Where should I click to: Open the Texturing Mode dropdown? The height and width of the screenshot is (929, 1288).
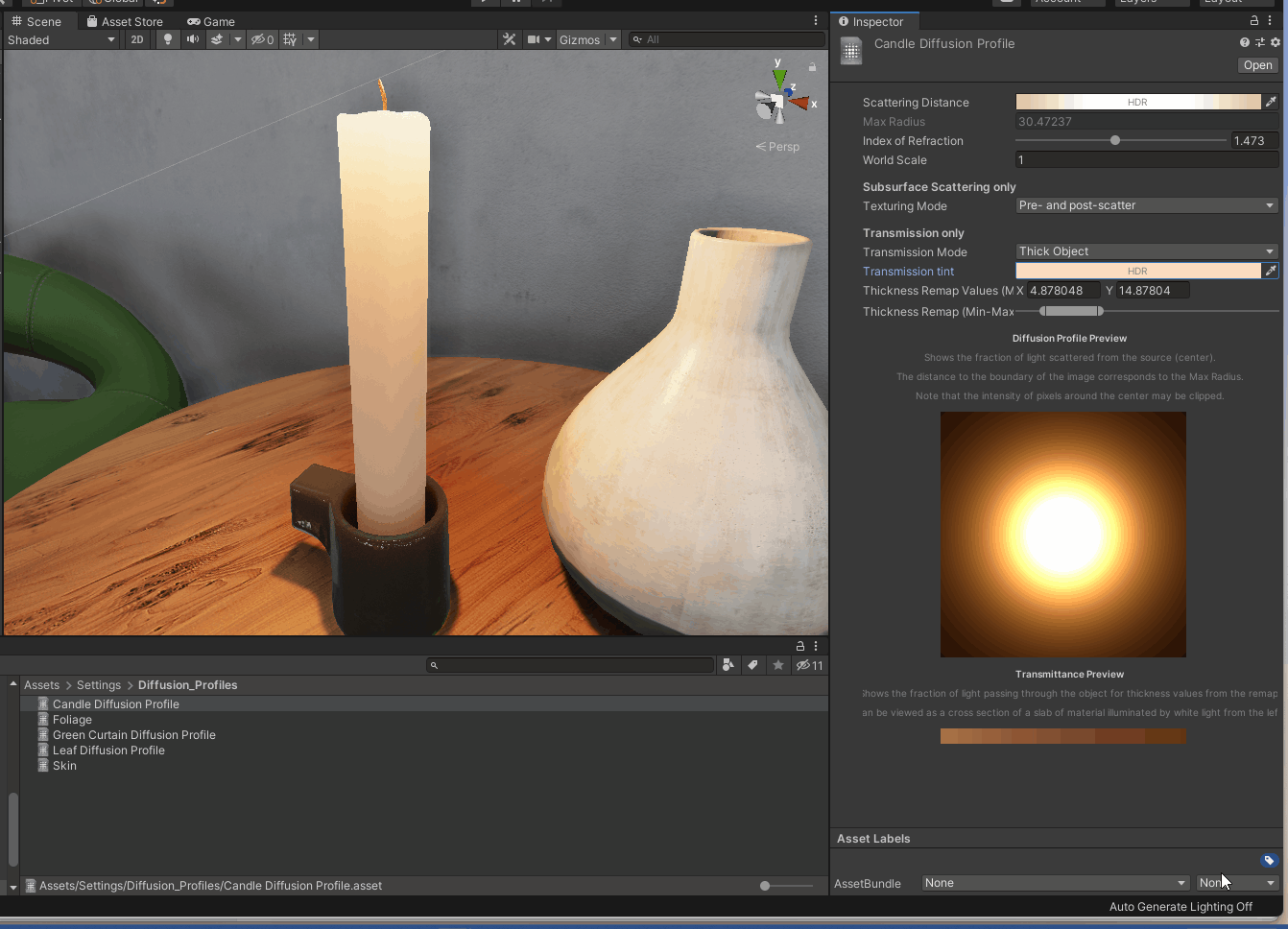1146,205
